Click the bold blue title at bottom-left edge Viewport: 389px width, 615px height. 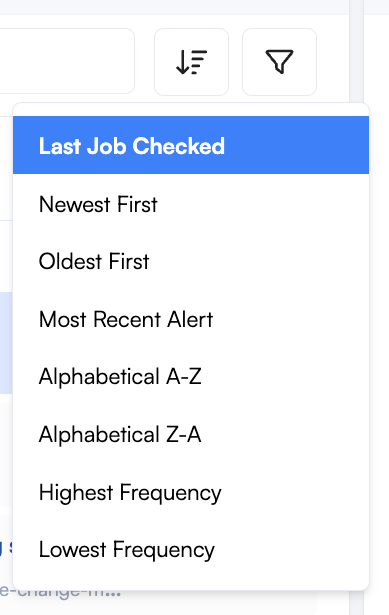(x=6, y=546)
